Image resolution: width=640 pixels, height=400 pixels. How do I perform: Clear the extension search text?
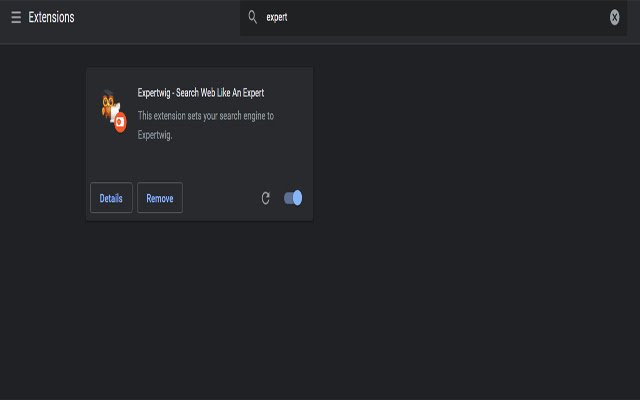pos(614,17)
